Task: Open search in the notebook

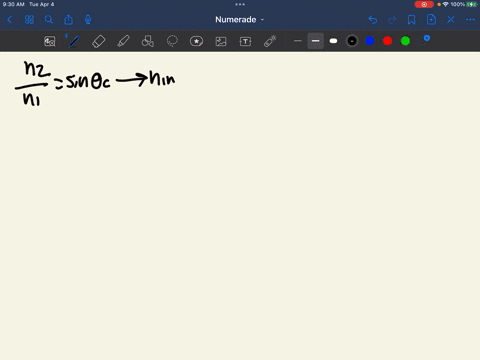Action: (x=49, y=20)
